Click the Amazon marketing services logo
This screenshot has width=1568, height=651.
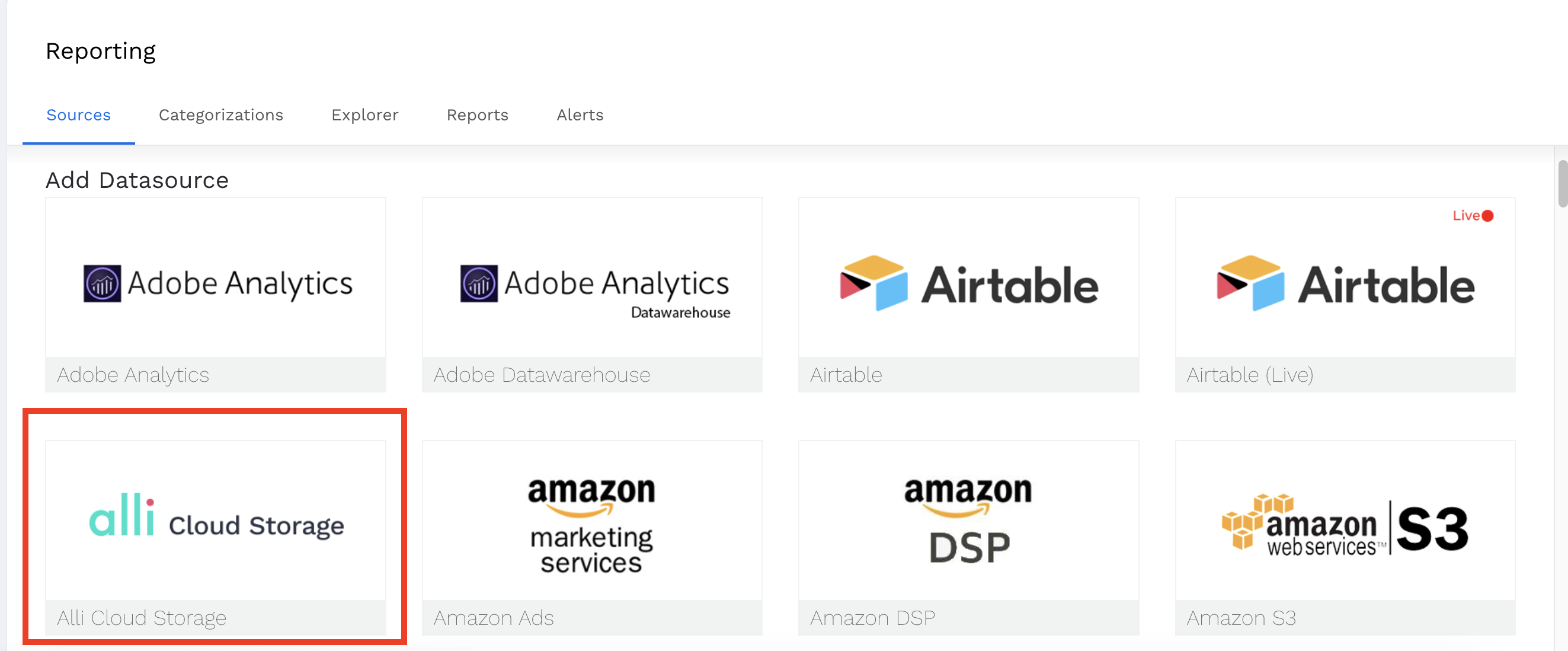click(x=591, y=524)
